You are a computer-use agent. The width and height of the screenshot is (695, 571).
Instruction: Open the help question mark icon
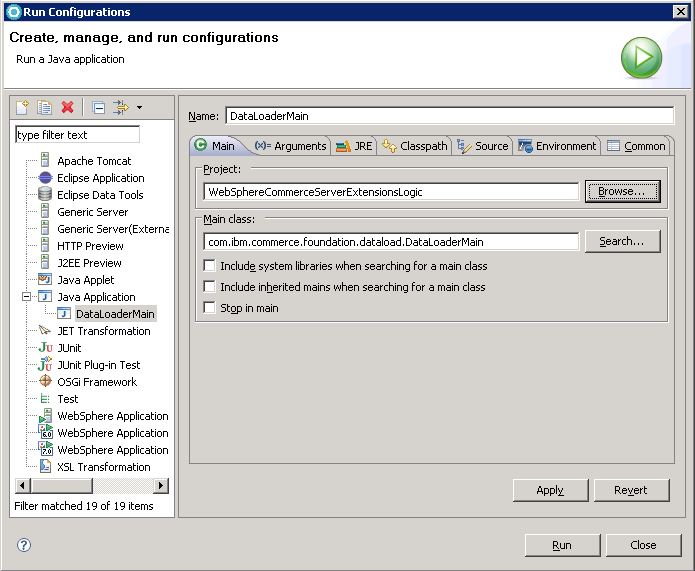pyautogui.click(x=24, y=545)
